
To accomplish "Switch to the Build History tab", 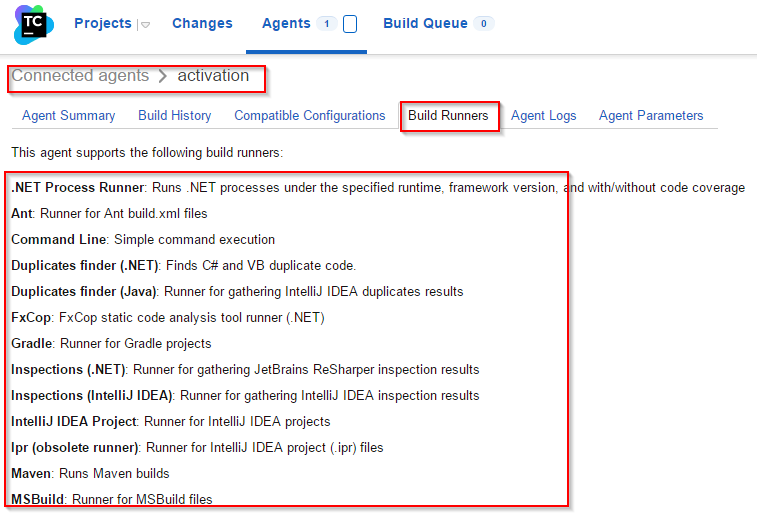I will 175,116.
